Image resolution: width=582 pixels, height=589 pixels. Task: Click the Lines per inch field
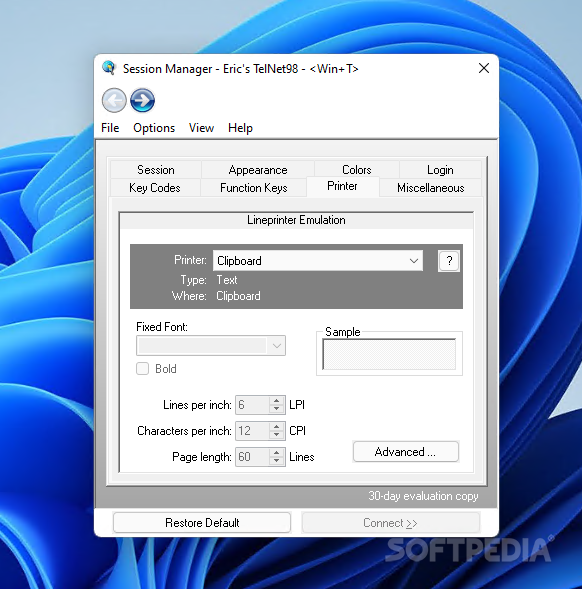tap(252, 405)
